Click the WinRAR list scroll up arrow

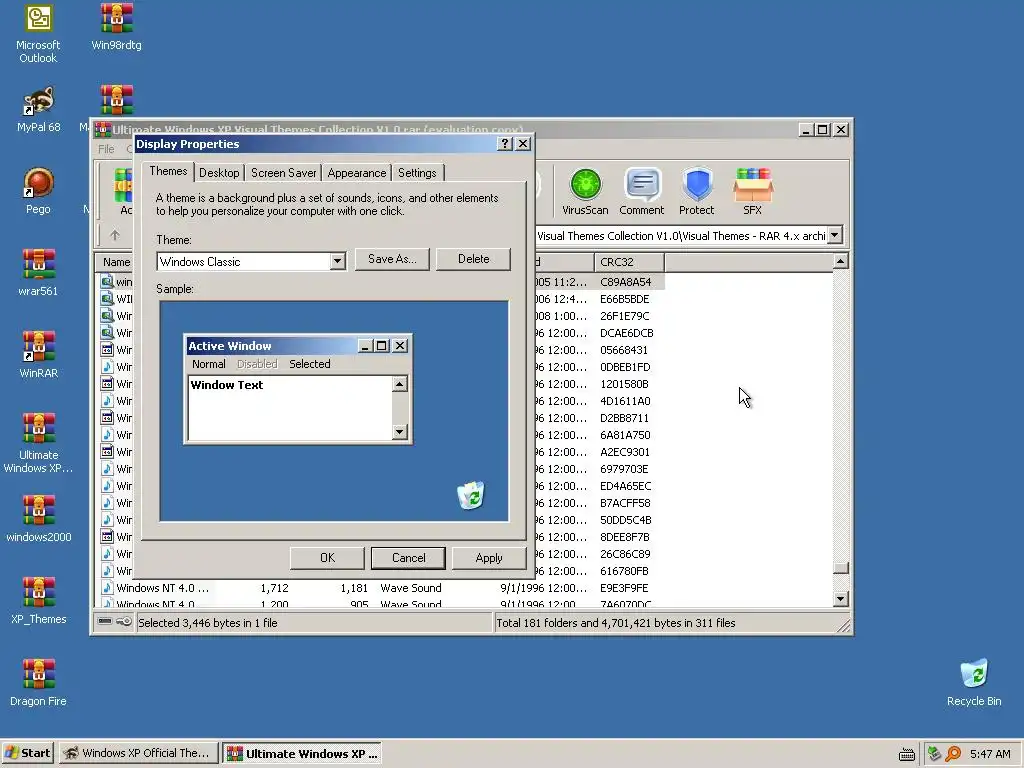(x=840, y=262)
